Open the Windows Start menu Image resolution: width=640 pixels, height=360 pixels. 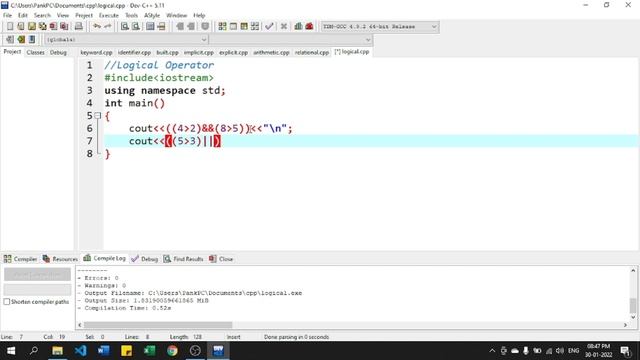[11, 351]
